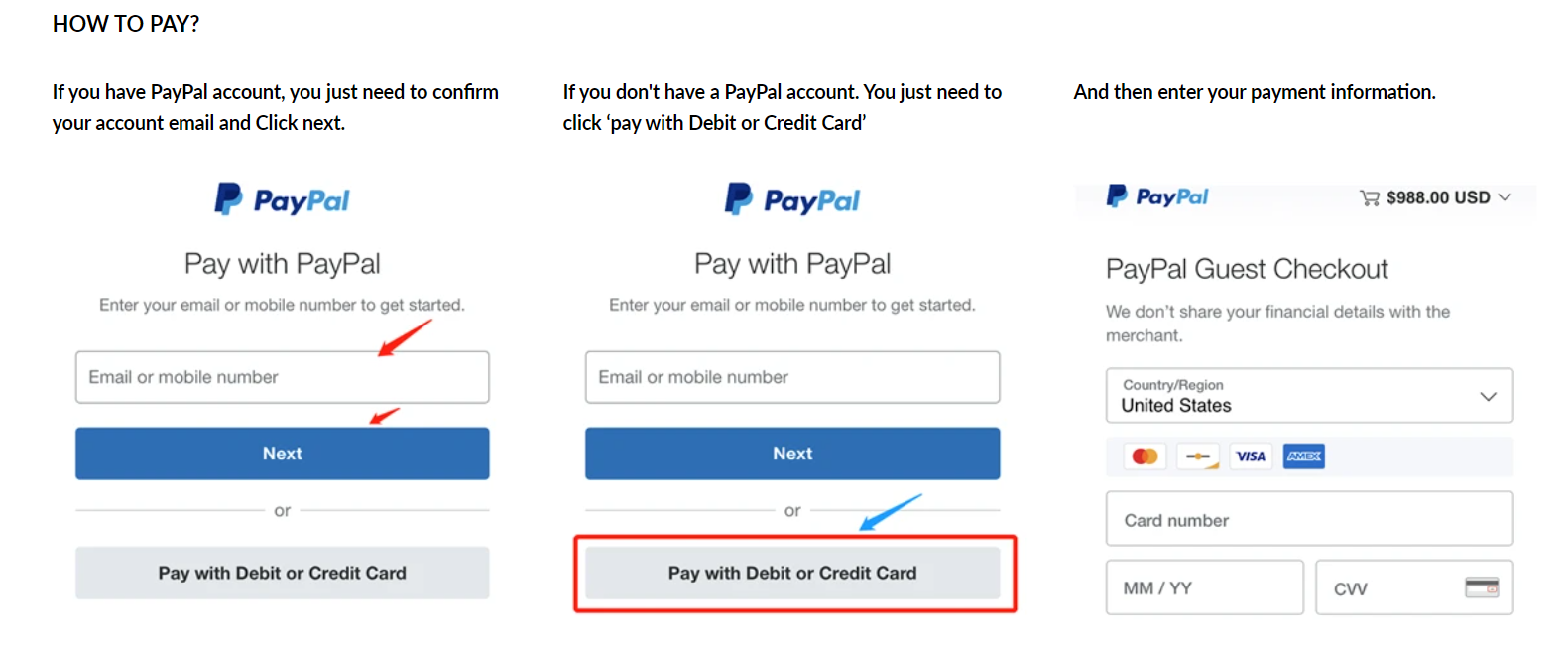Click the MM / YY expiry field
1568x651 pixels.
(x=1204, y=587)
